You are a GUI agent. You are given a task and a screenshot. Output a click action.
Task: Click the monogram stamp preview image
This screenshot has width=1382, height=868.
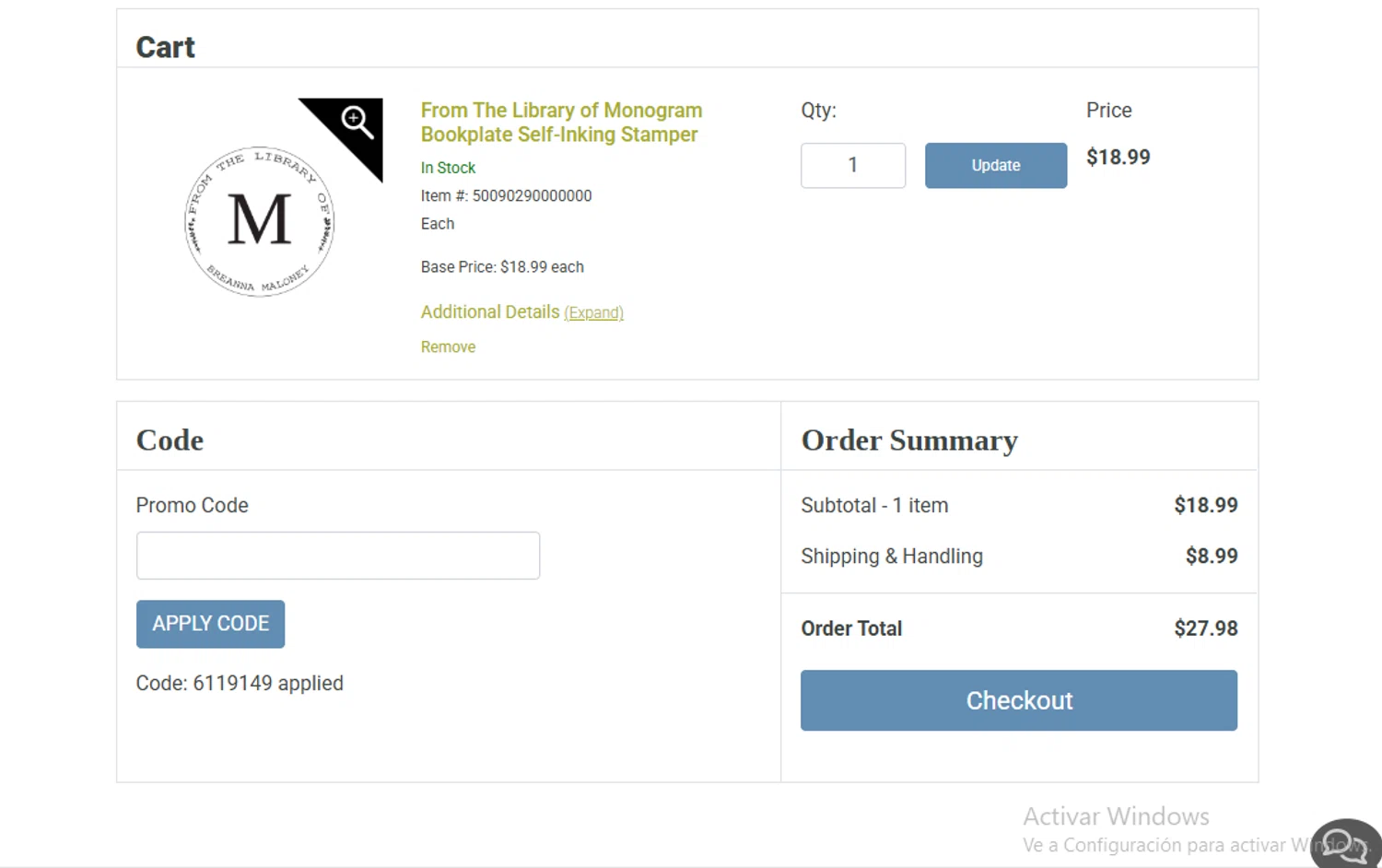(259, 221)
